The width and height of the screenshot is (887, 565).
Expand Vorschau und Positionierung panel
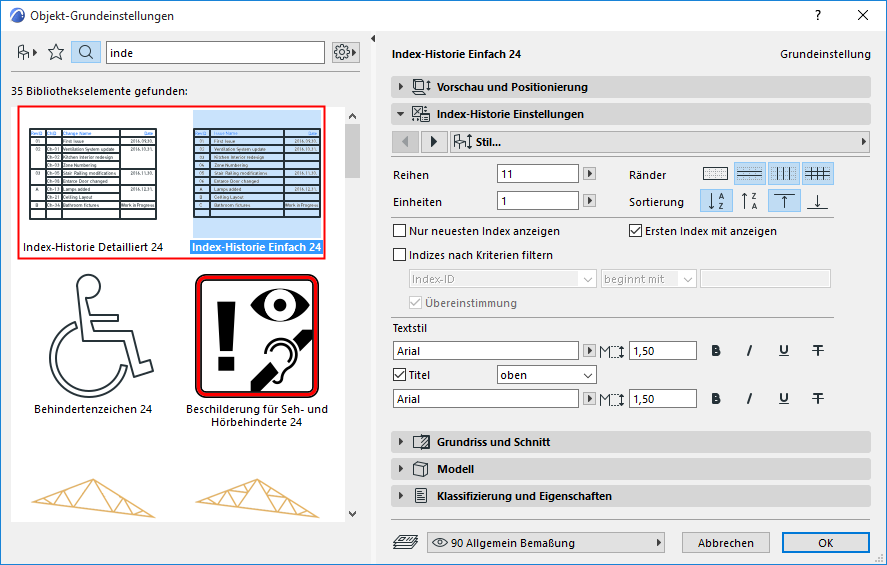coord(631,87)
